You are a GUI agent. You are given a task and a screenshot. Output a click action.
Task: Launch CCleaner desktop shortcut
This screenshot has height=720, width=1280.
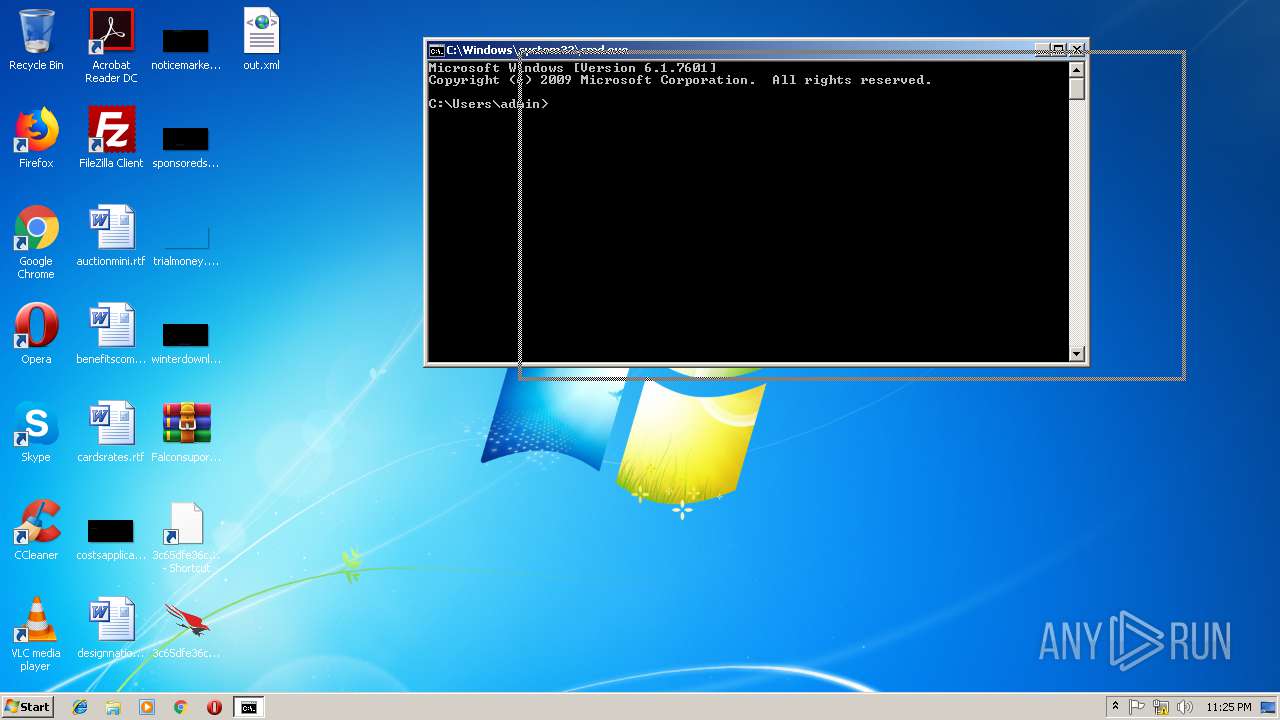tap(36, 530)
